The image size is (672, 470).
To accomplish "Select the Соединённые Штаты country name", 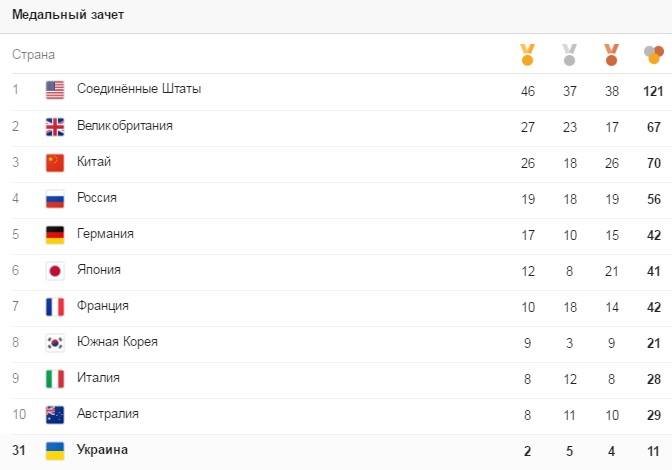I will click(x=138, y=89).
